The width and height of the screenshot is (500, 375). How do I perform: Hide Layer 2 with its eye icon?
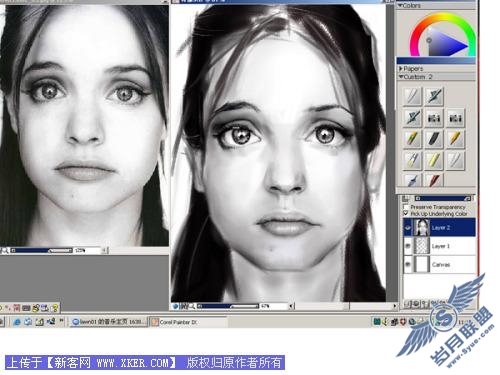[407, 228]
